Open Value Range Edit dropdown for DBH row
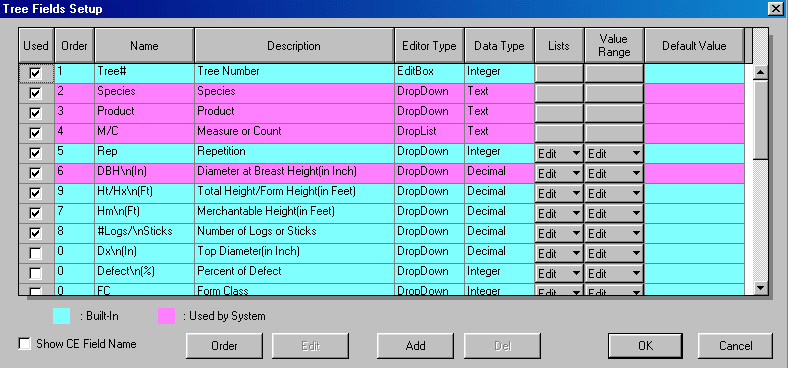This screenshot has width=789, height=368. click(614, 174)
